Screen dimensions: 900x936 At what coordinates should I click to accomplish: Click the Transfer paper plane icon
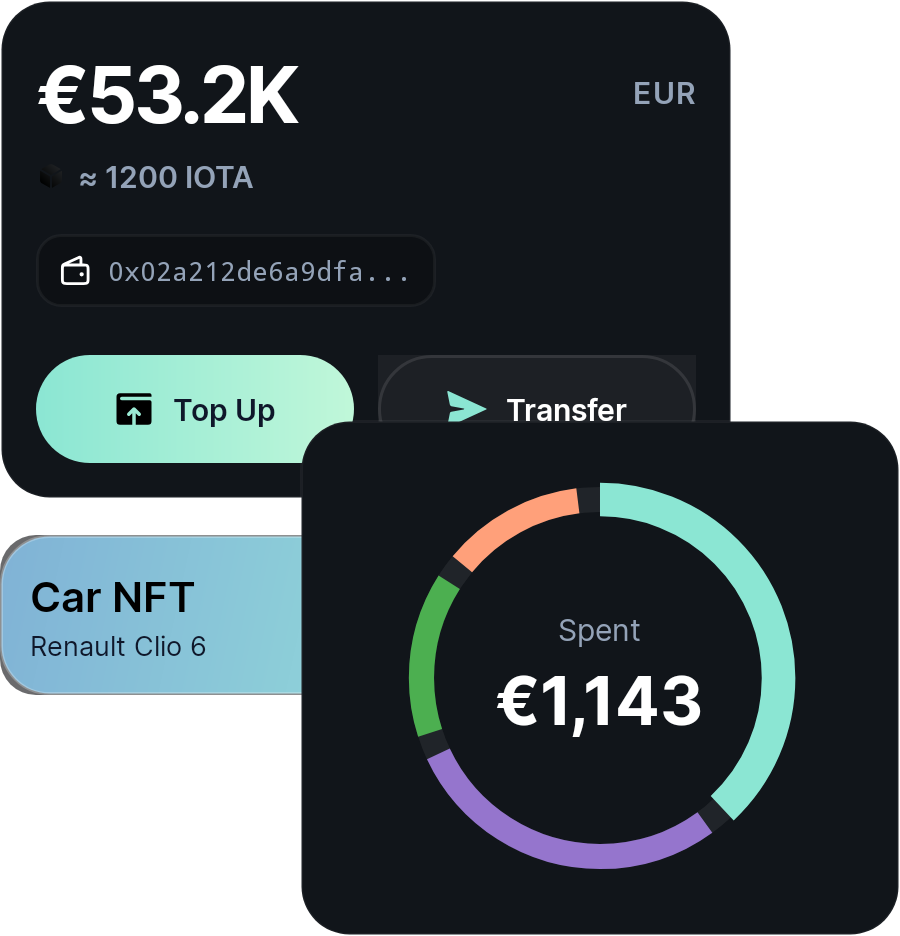click(466, 407)
